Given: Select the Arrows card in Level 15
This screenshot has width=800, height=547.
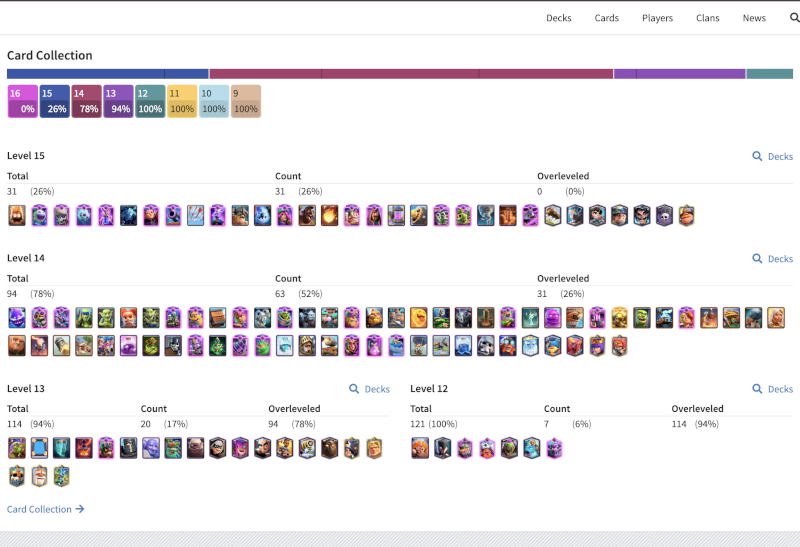Looking at the screenshot, I should pyautogui.click(x=195, y=215).
